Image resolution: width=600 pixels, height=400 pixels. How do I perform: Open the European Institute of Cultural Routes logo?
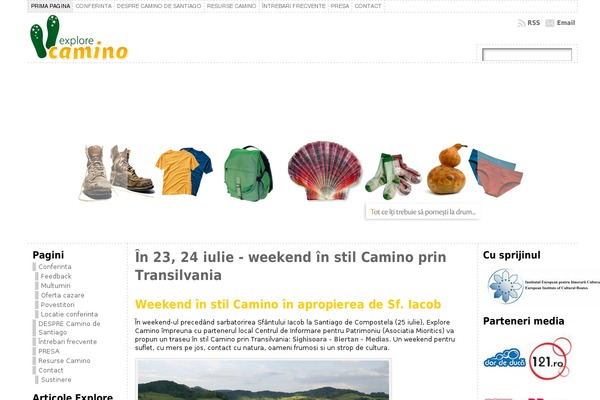pos(542,286)
